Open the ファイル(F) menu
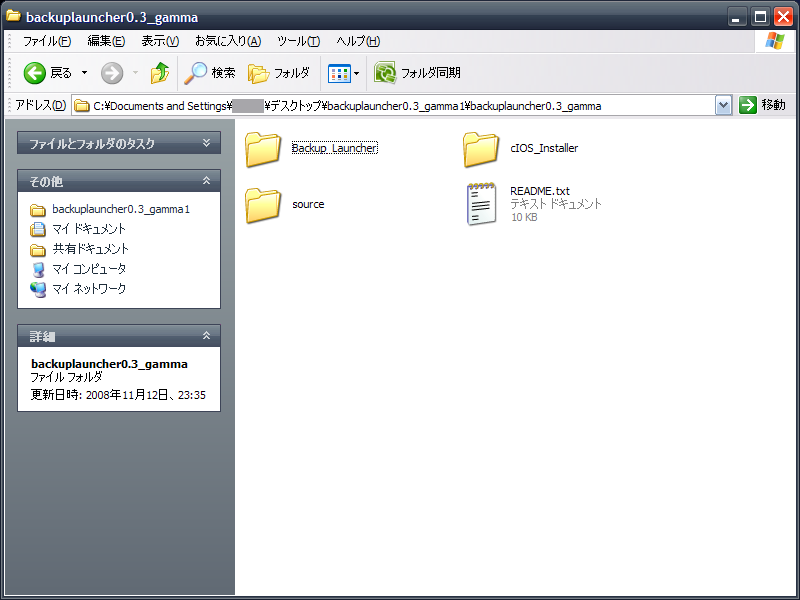The height and width of the screenshot is (600, 800). 46,41
